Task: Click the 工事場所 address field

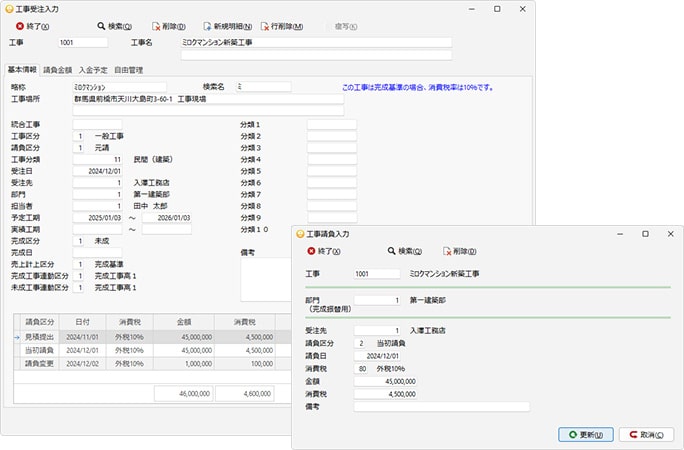Action: [208, 99]
